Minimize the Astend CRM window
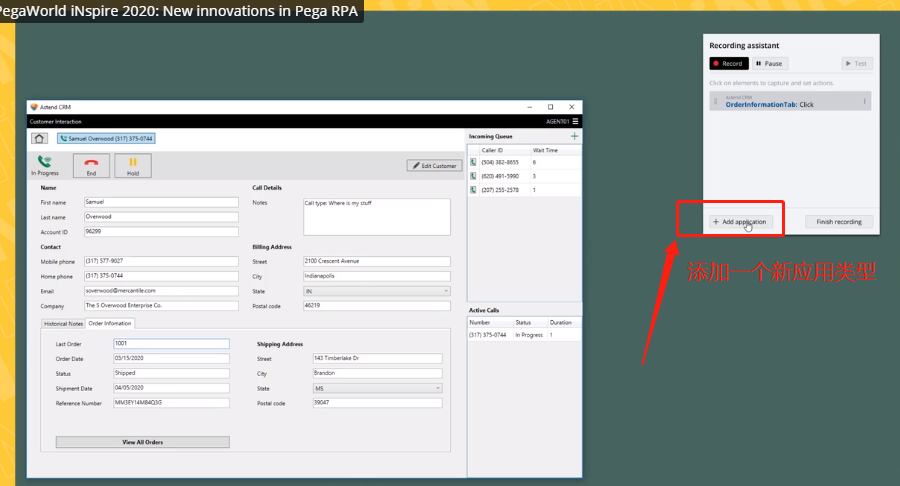This screenshot has width=900, height=486. 529,107
